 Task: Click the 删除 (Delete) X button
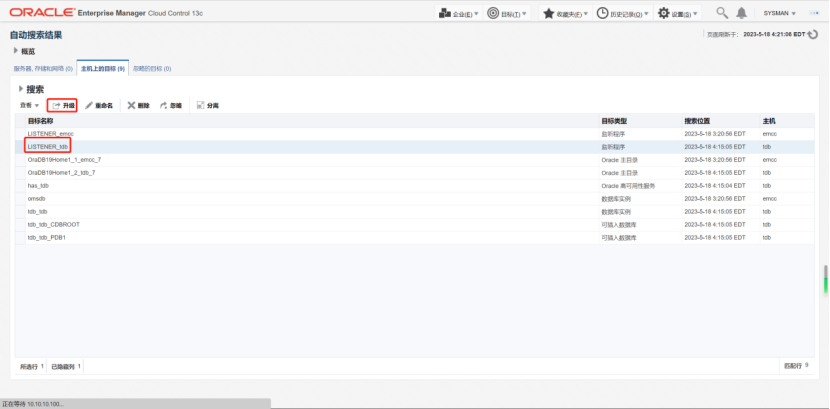pos(139,105)
